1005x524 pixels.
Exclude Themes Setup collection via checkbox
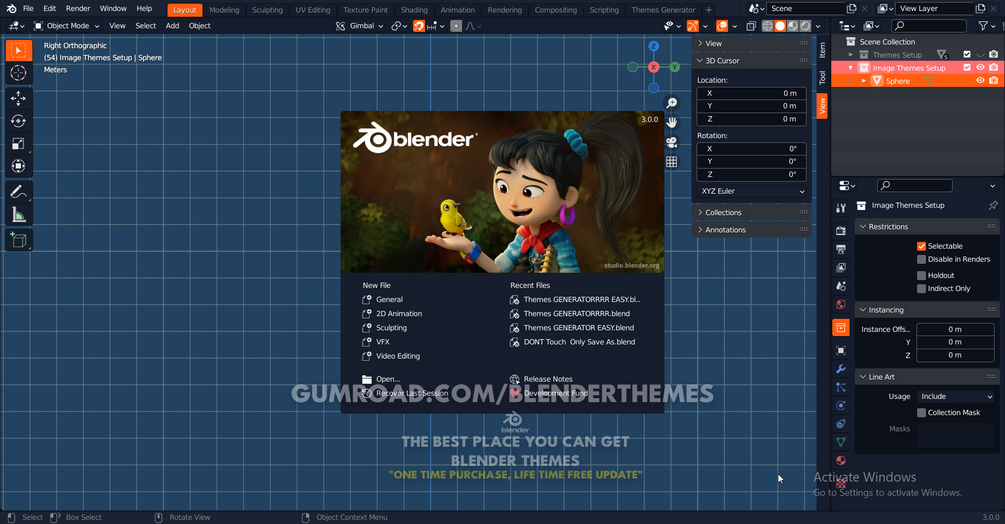tap(967, 54)
